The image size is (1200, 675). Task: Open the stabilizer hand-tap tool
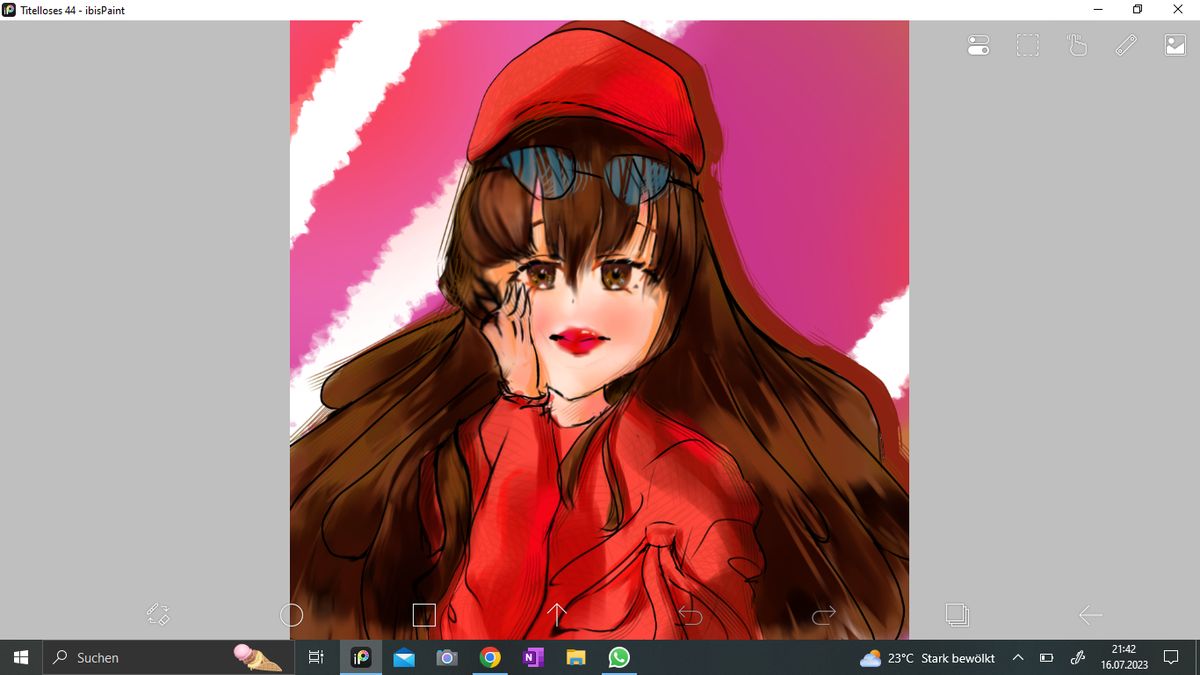click(1077, 45)
